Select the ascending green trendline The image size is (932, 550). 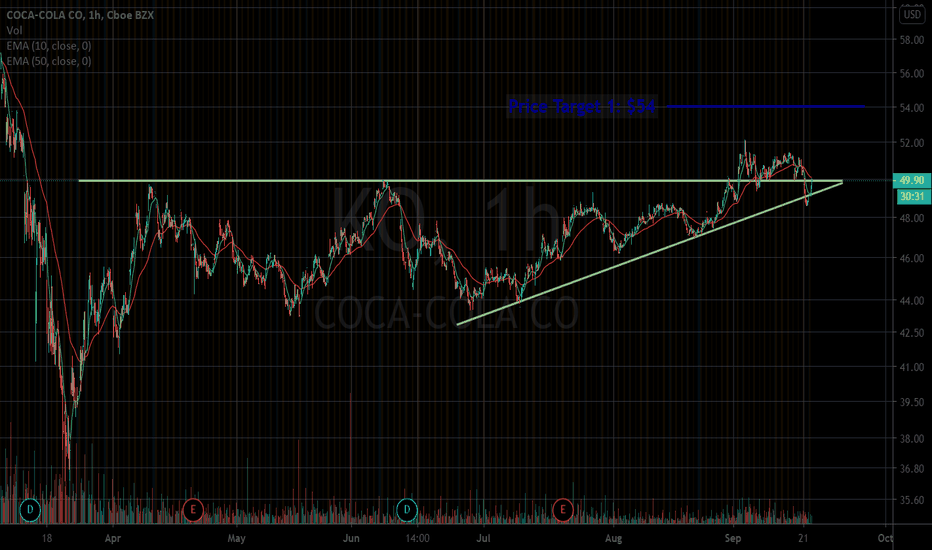coord(650,253)
